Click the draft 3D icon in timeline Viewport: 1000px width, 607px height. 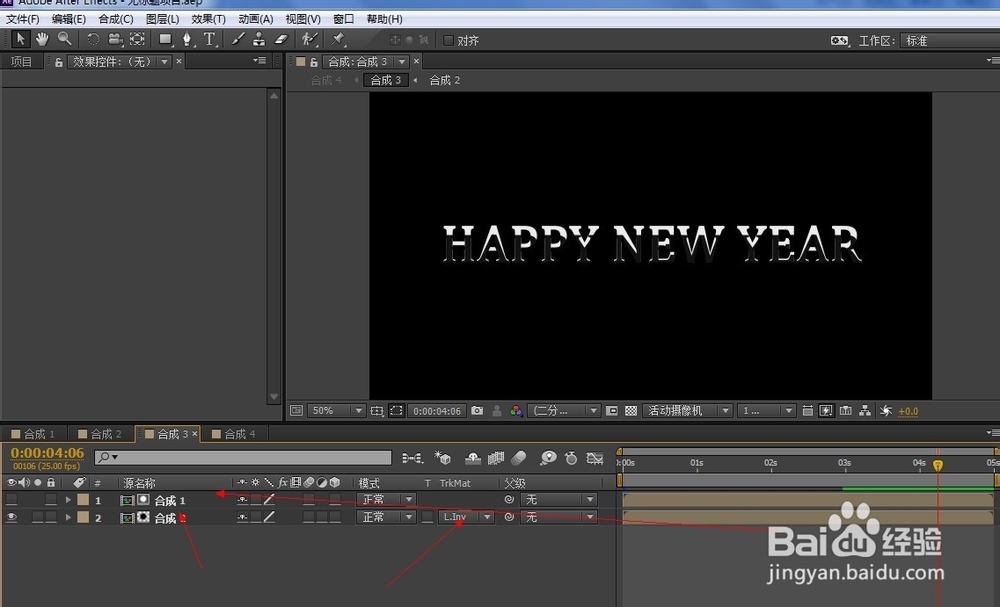[442, 458]
